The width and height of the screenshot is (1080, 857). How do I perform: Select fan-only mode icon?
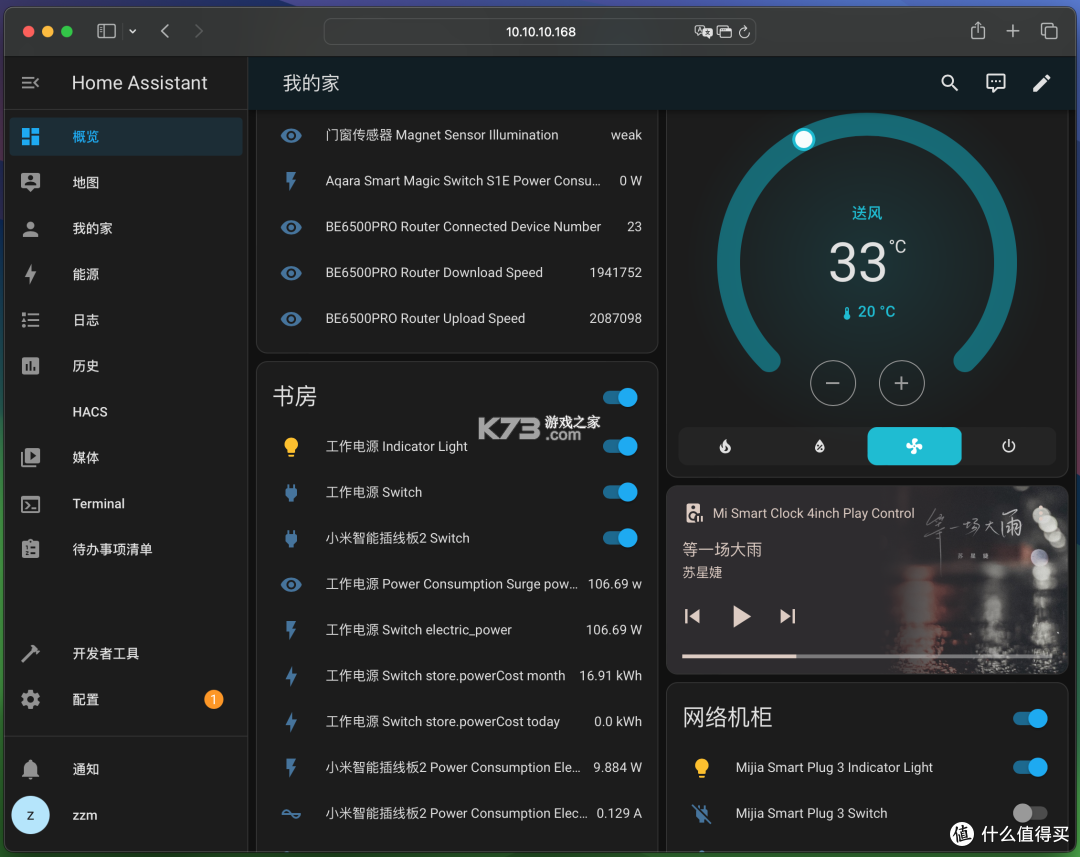coord(914,446)
